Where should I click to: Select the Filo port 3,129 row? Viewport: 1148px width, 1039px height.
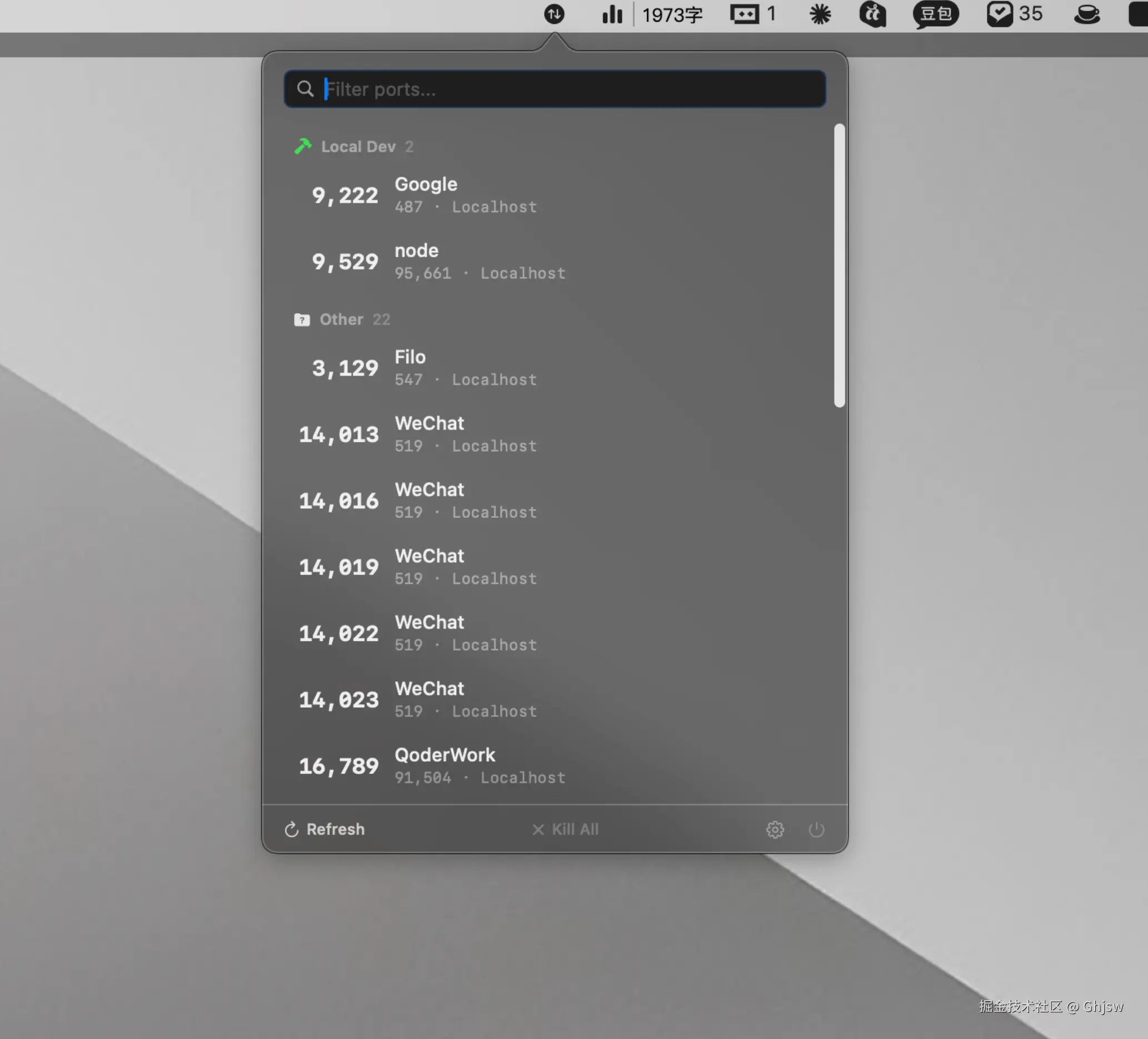555,368
